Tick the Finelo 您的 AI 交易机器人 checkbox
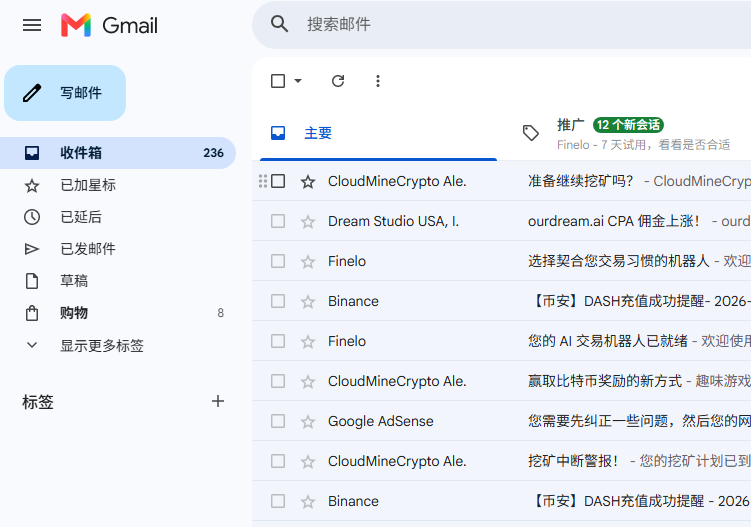This screenshot has width=751, height=527. click(x=278, y=341)
